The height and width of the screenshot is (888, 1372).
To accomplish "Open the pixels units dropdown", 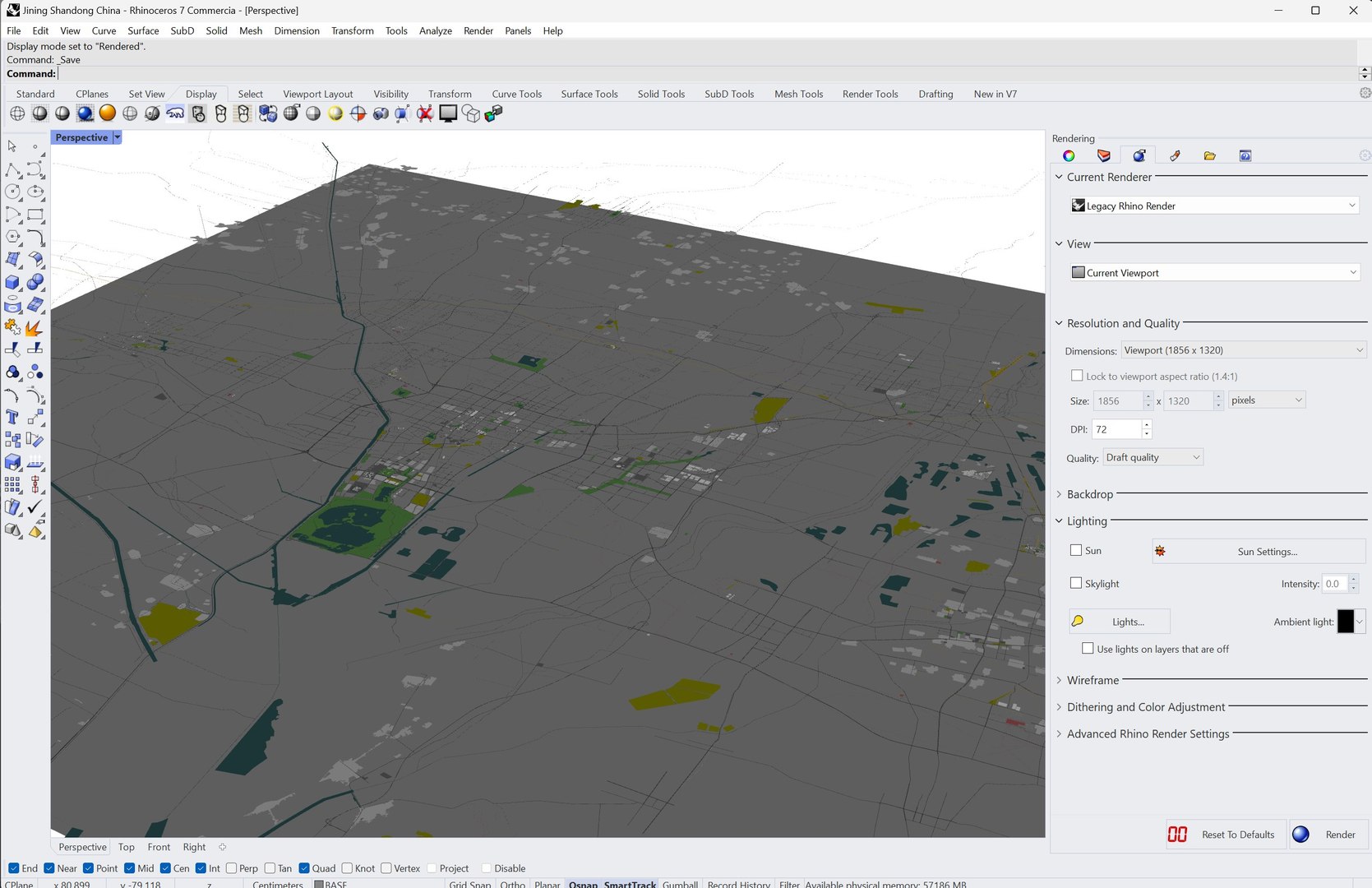I will coord(1267,400).
